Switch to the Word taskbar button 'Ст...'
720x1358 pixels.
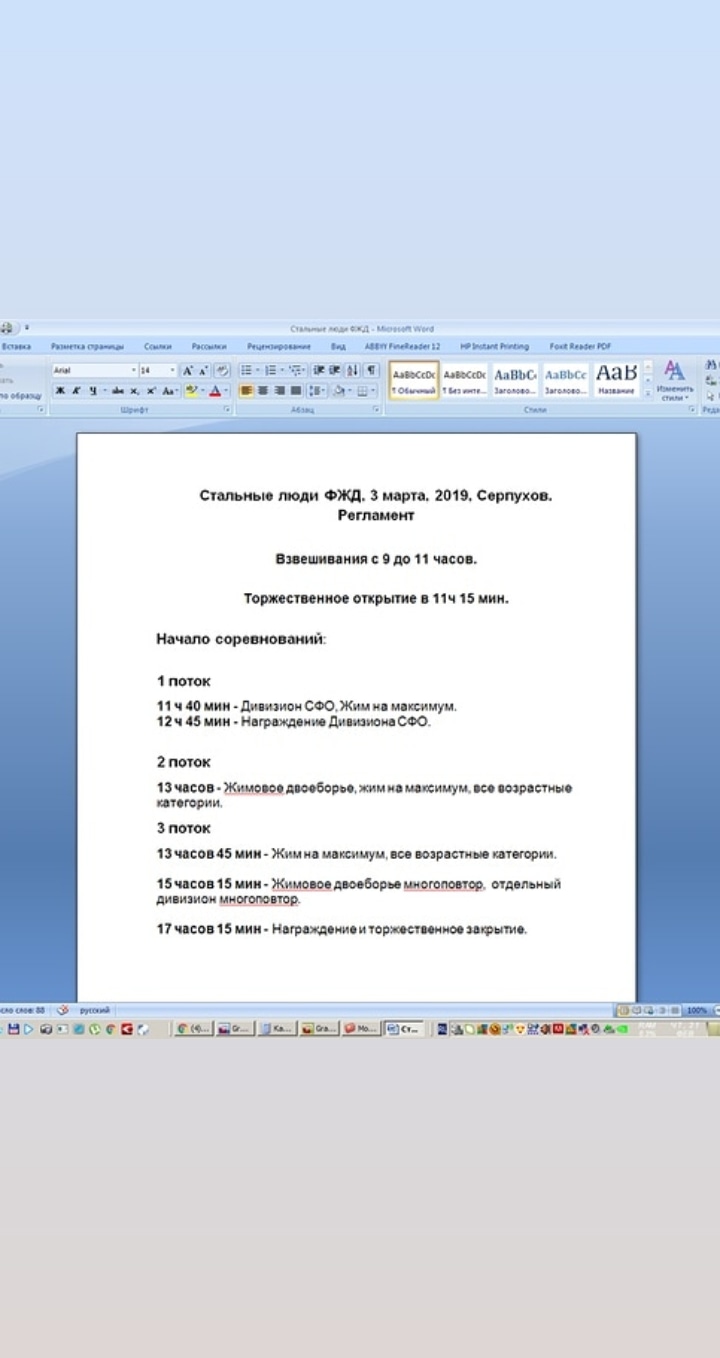coord(405,1028)
